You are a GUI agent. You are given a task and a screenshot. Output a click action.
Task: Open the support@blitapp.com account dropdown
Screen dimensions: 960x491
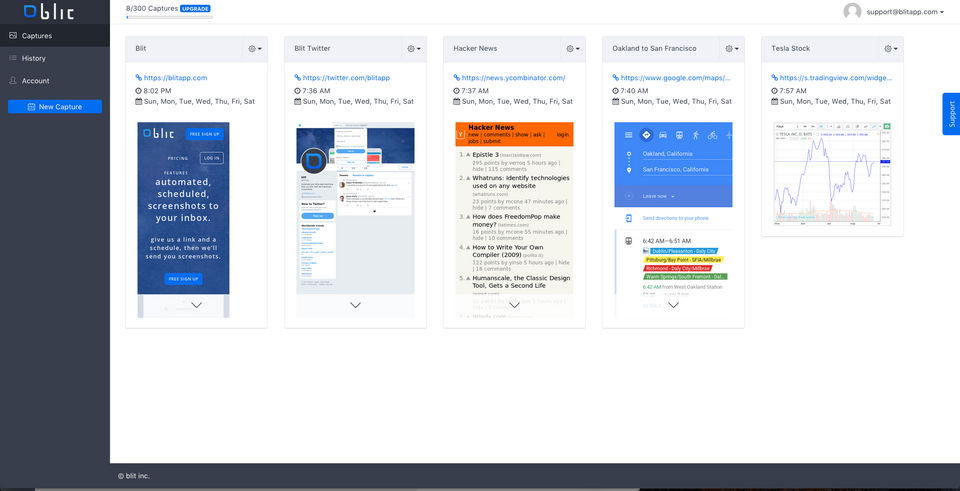(x=905, y=12)
